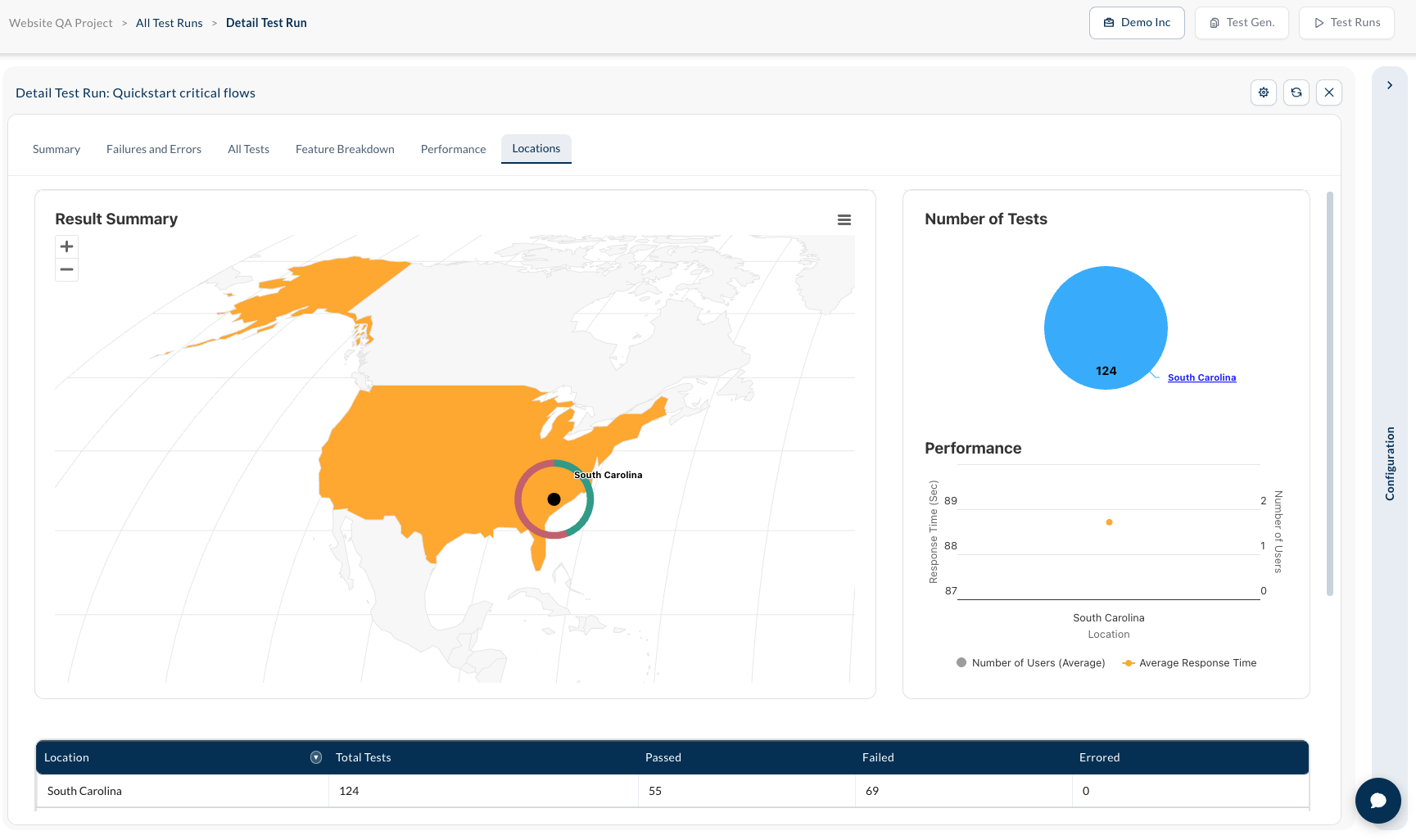
Task: Zoom in on the map
Action: [x=67, y=246]
